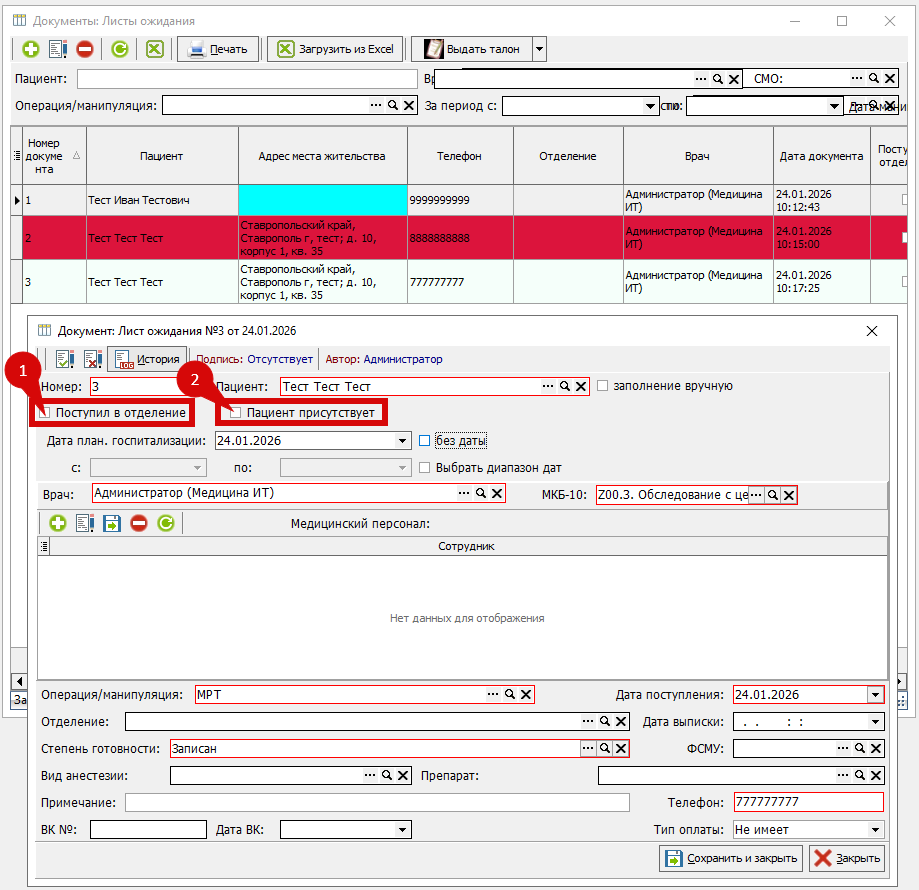Check the 'без даты' checkbox
The width and height of the screenshot is (919, 890).
(x=425, y=440)
